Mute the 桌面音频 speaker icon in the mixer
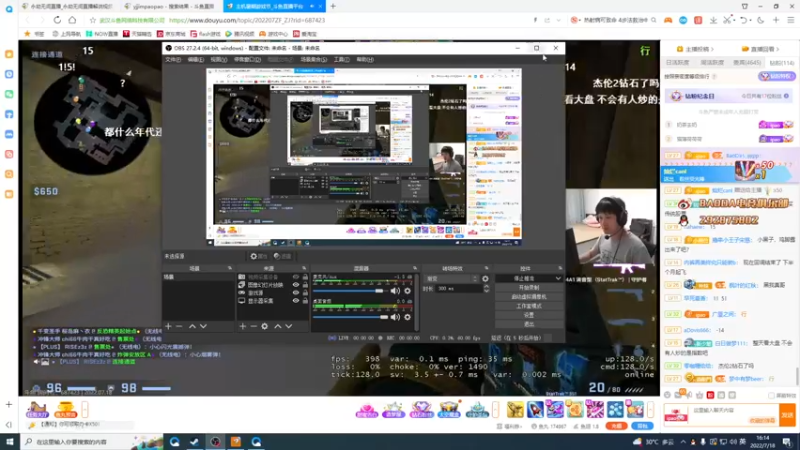Viewport: 800px width, 450px height. [395, 317]
